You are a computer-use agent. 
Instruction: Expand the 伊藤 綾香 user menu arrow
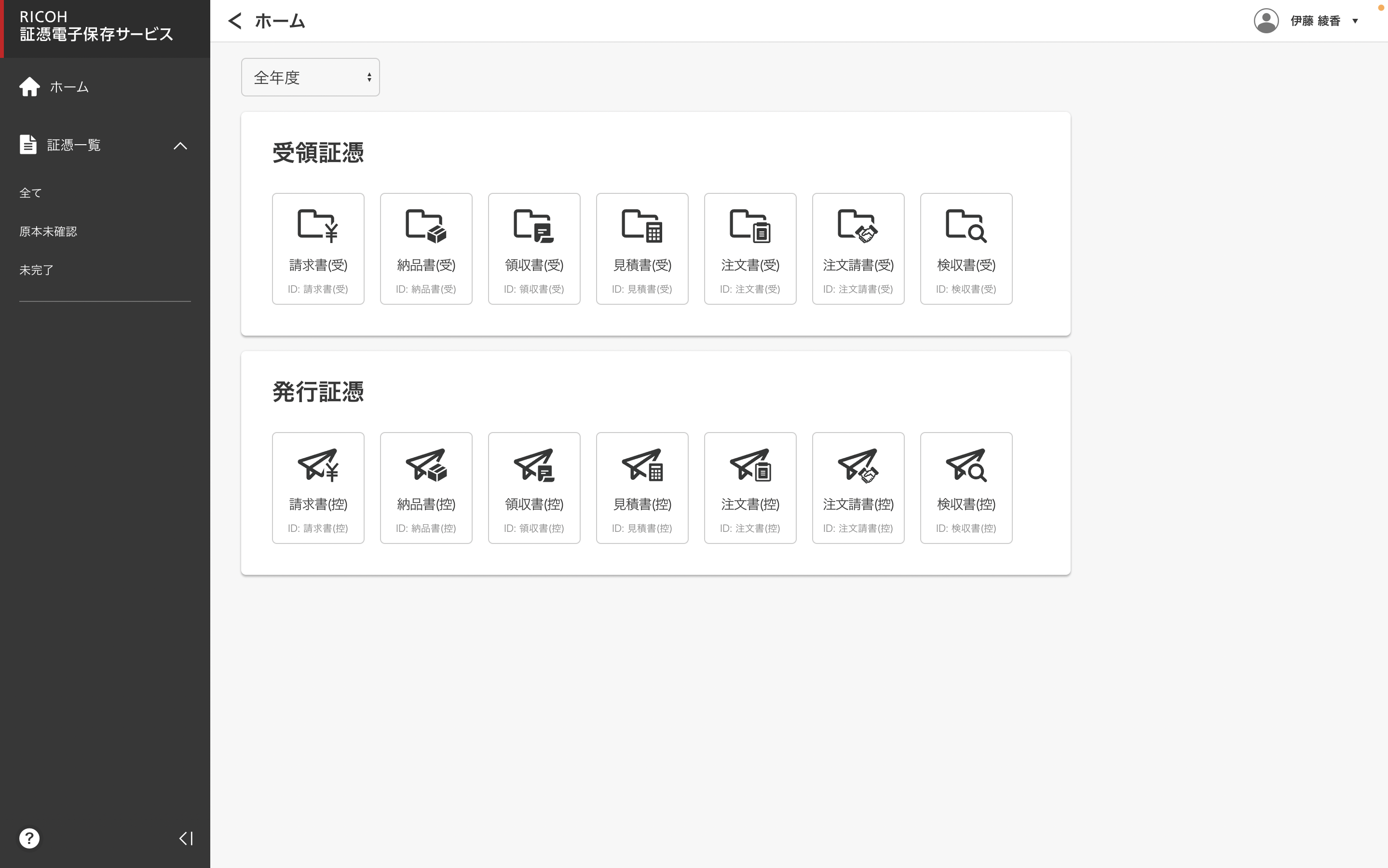click(x=1355, y=21)
